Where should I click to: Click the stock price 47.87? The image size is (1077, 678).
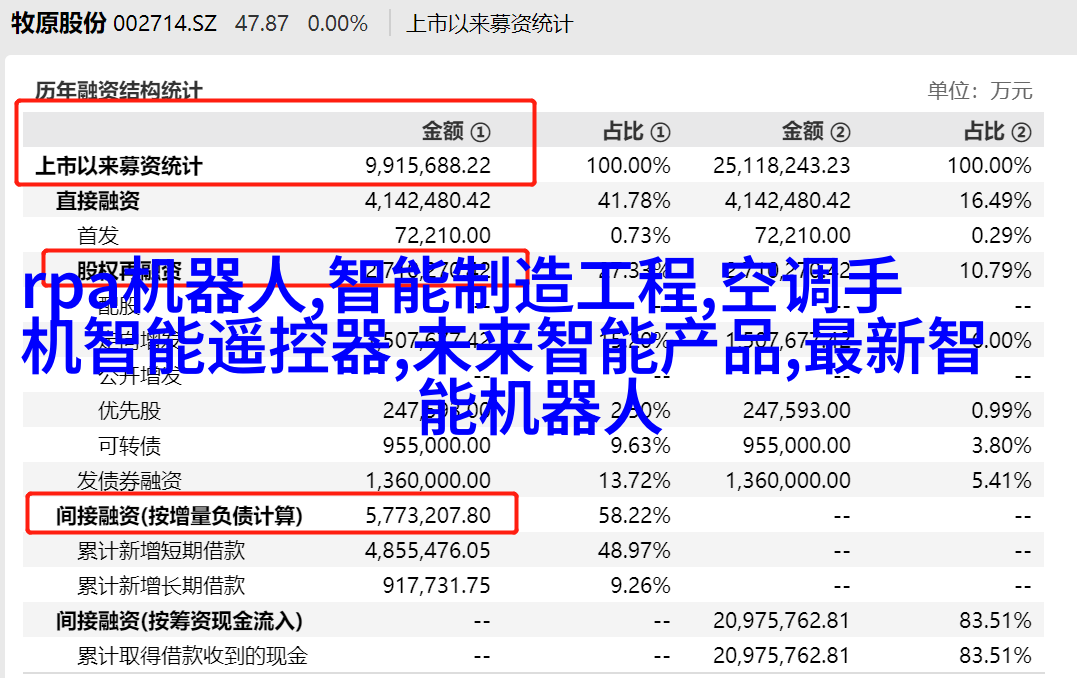click(x=262, y=24)
